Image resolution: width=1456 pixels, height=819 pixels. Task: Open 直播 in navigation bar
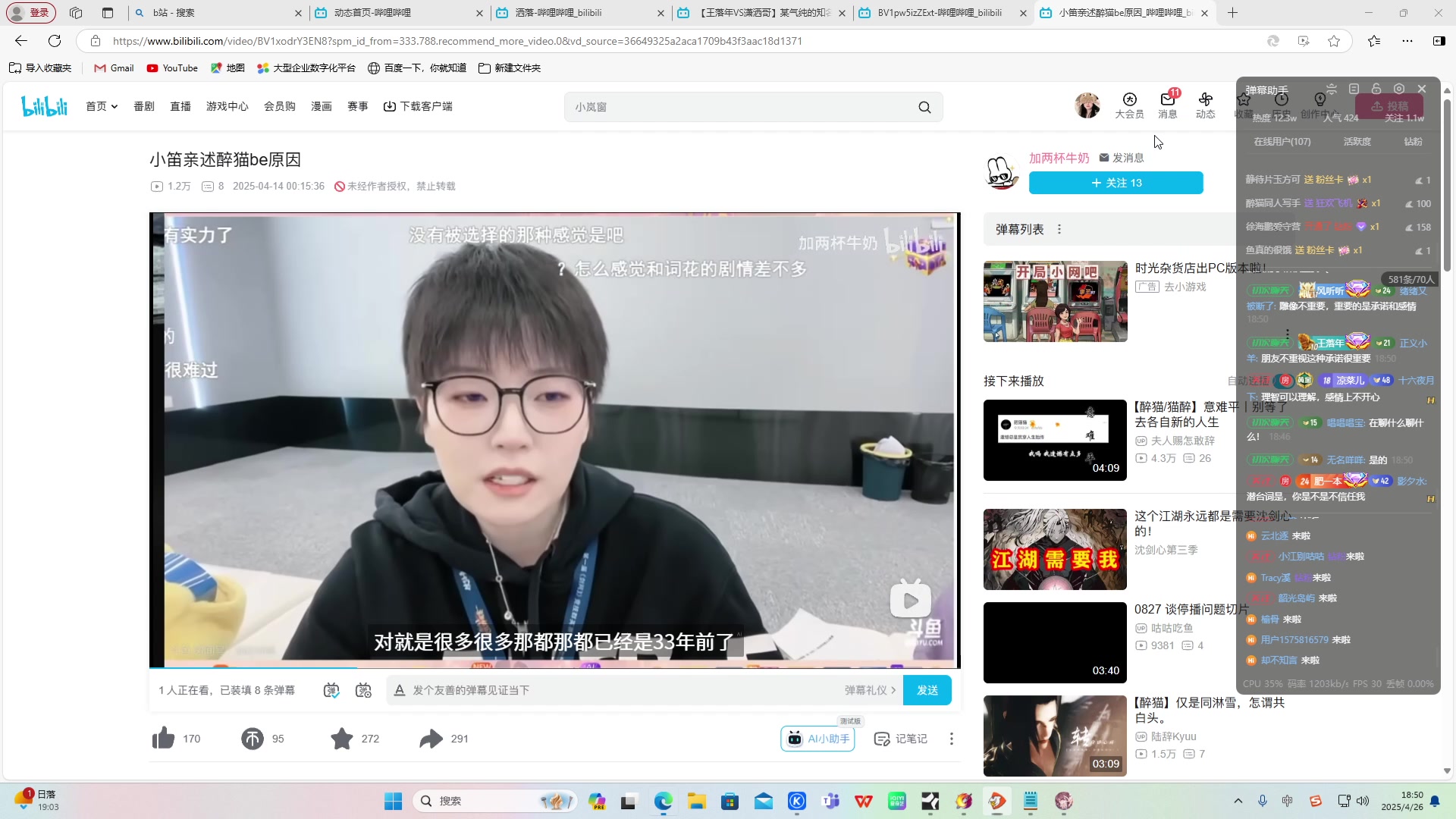(x=180, y=106)
